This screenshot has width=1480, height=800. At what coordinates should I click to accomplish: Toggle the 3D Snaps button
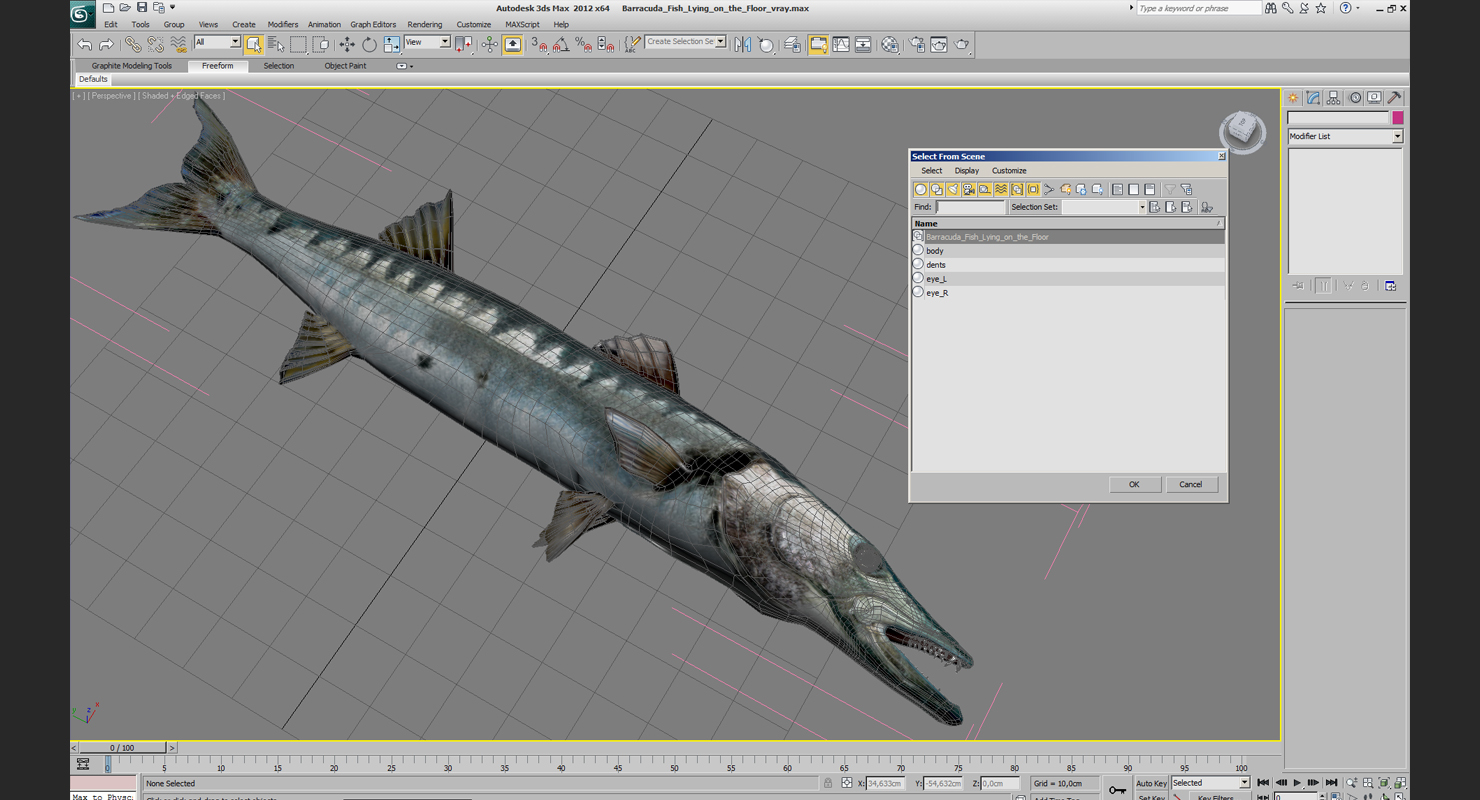click(x=540, y=45)
